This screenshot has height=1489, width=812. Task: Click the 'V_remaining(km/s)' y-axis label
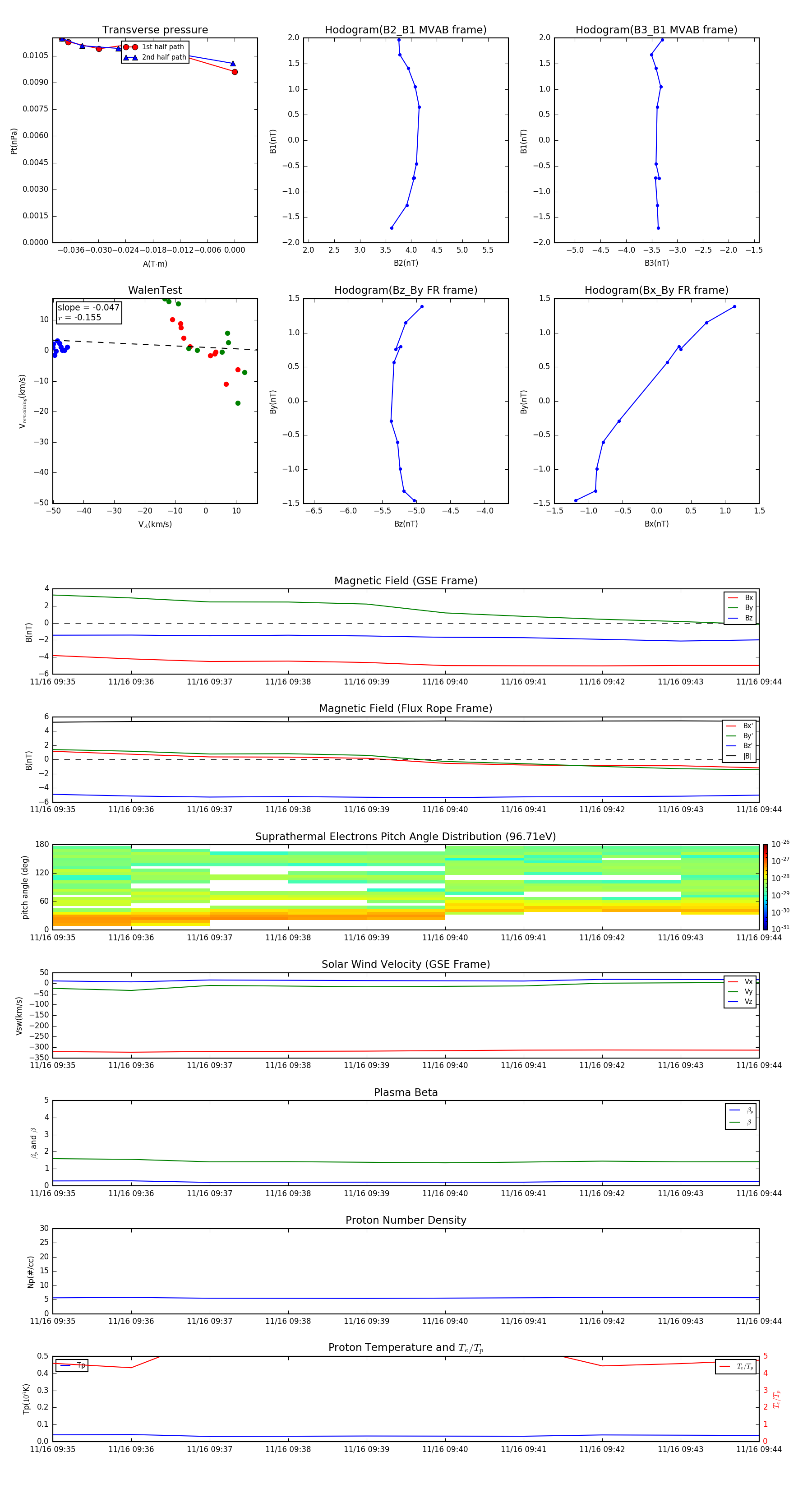click(x=22, y=401)
